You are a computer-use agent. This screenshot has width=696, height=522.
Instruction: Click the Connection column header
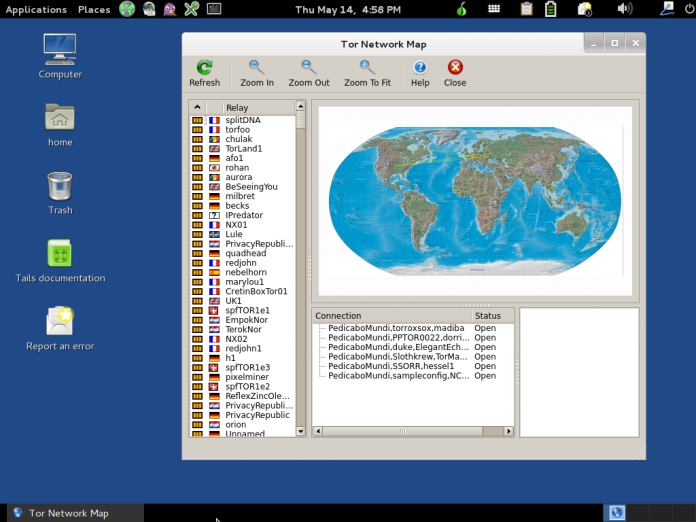pyautogui.click(x=392, y=316)
